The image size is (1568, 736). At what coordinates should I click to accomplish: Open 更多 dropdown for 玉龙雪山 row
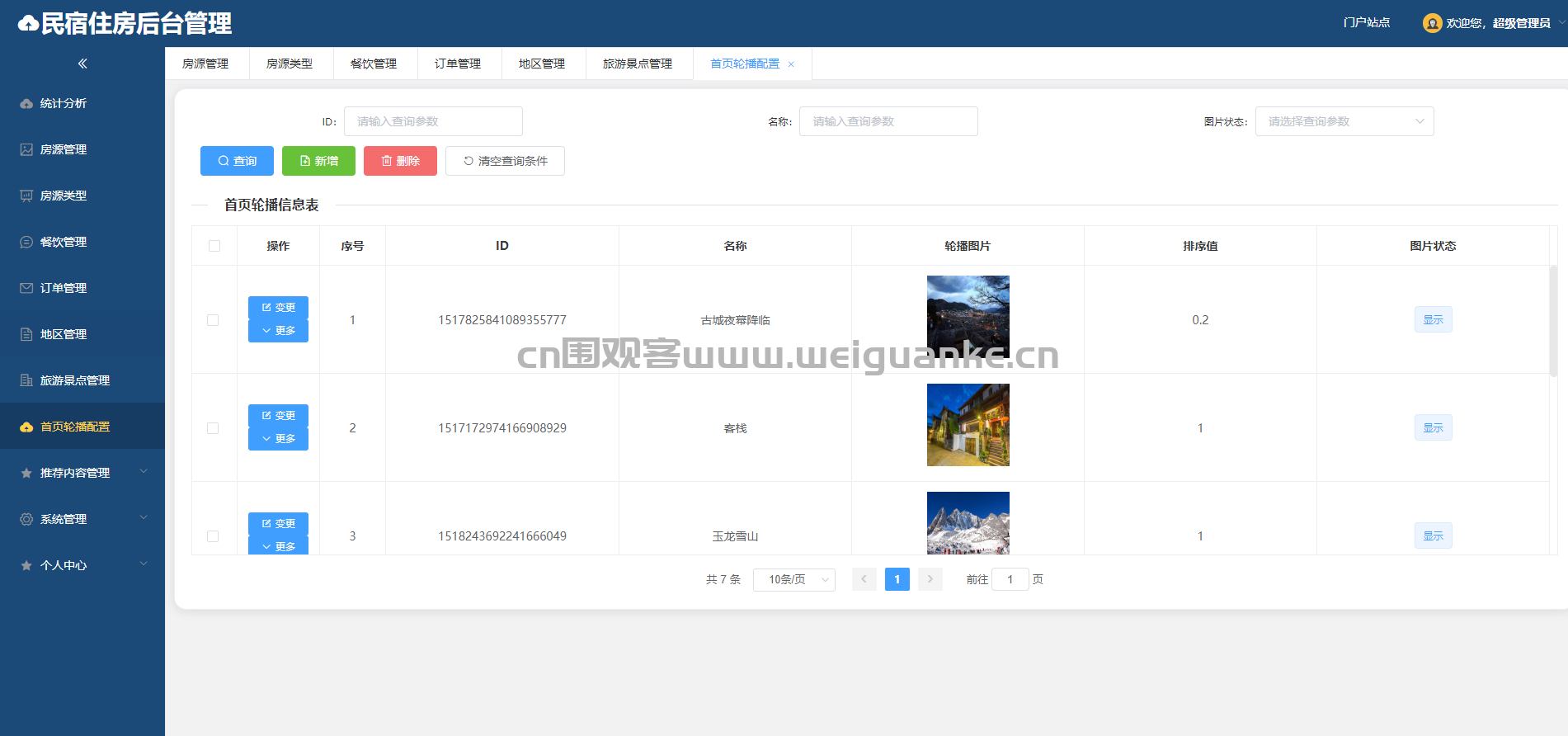[x=278, y=545]
